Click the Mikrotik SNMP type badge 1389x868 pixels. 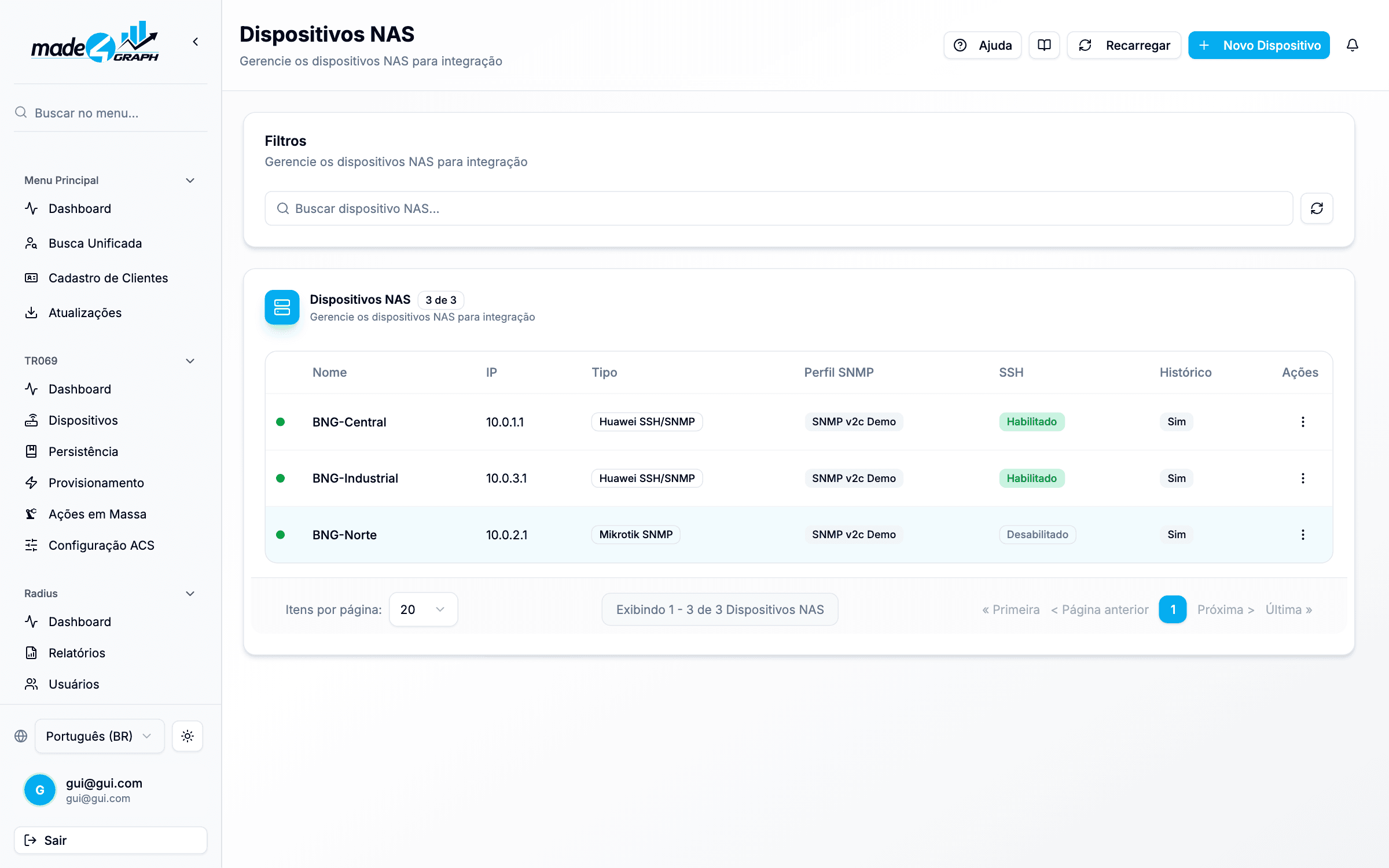(635, 535)
